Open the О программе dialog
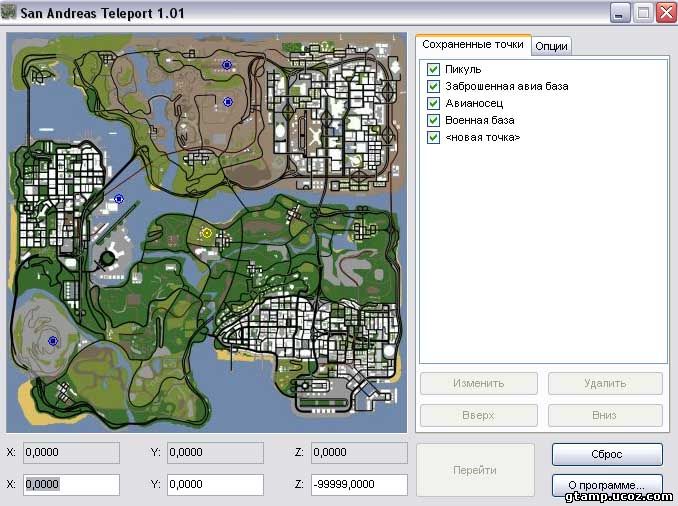Viewport: 678px width, 506px height. [607, 485]
